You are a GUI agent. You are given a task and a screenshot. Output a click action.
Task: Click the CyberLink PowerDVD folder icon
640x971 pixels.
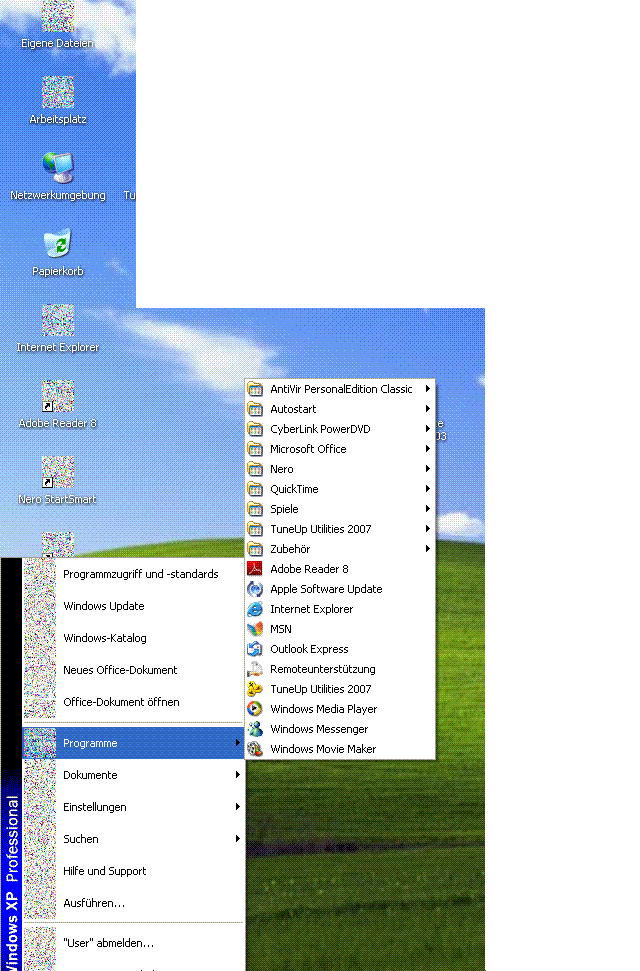255,429
